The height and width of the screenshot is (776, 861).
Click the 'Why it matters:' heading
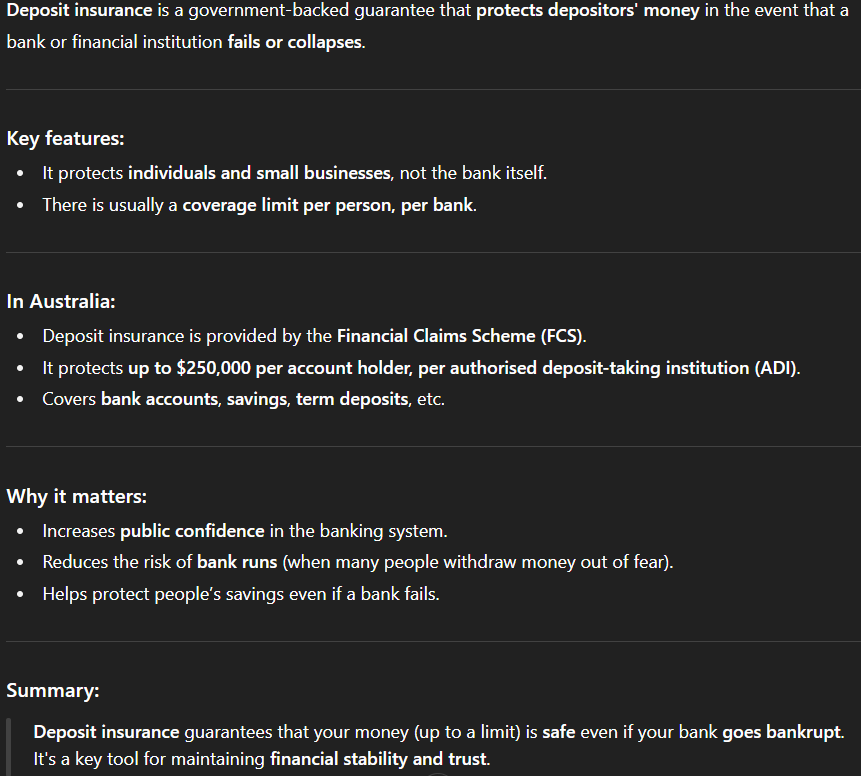[x=76, y=496]
